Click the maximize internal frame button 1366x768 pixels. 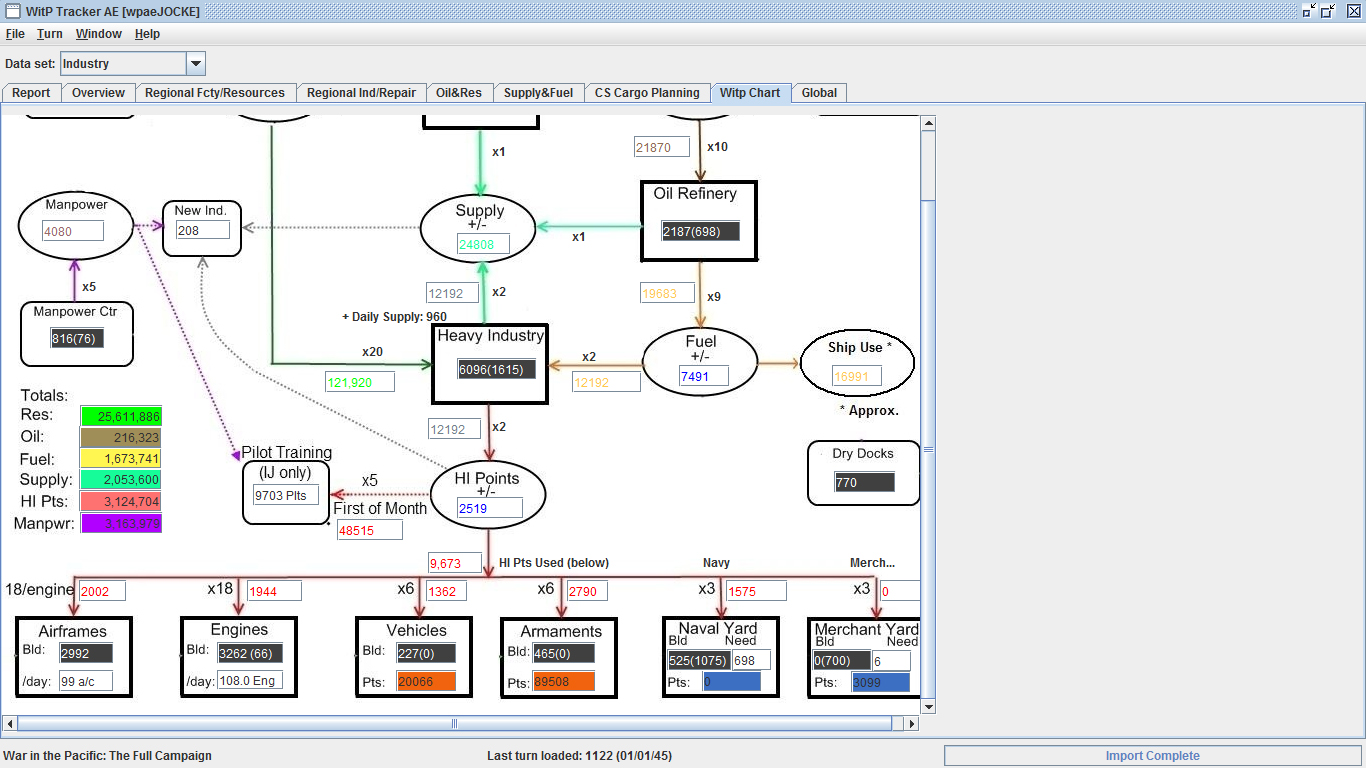[1328, 11]
